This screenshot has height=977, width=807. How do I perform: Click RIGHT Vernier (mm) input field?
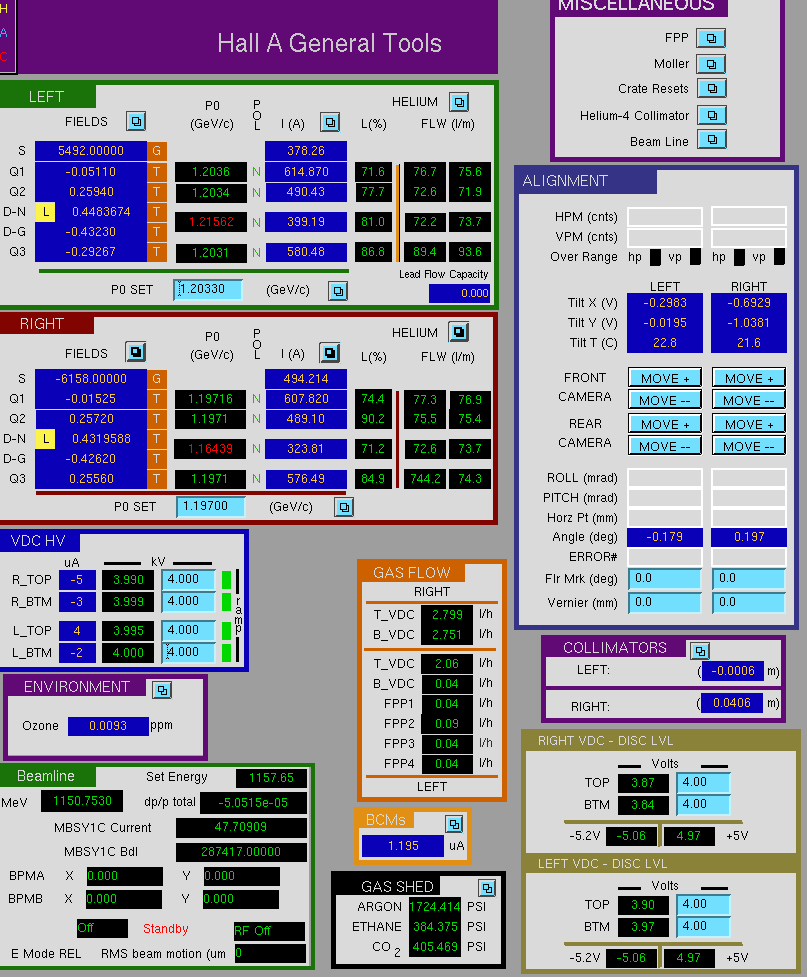[x=748, y=603]
